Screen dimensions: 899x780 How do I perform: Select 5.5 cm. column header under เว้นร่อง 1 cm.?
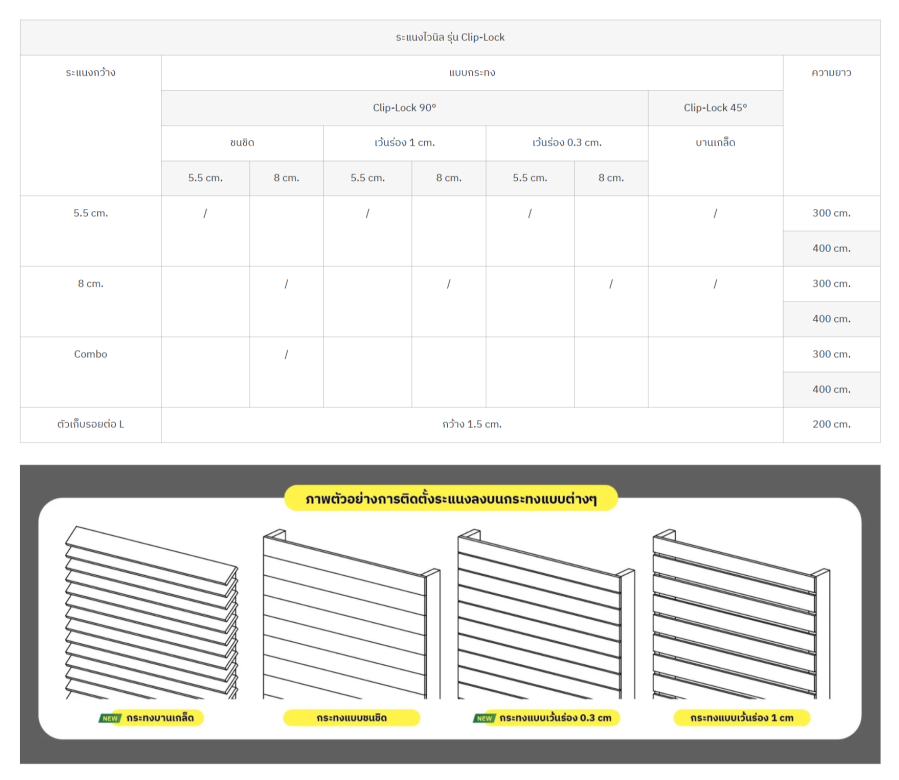pyautogui.click(x=368, y=178)
